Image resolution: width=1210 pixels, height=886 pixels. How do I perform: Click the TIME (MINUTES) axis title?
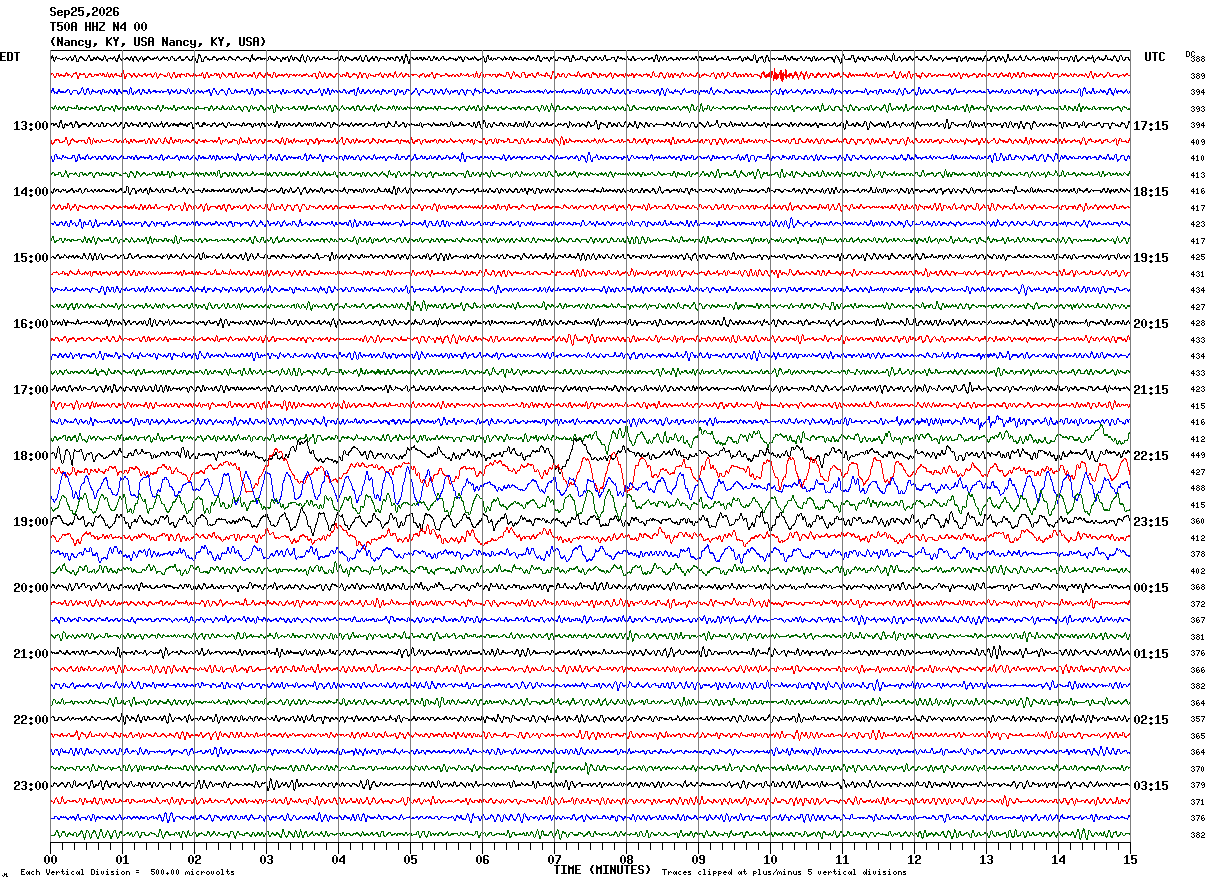click(602, 870)
